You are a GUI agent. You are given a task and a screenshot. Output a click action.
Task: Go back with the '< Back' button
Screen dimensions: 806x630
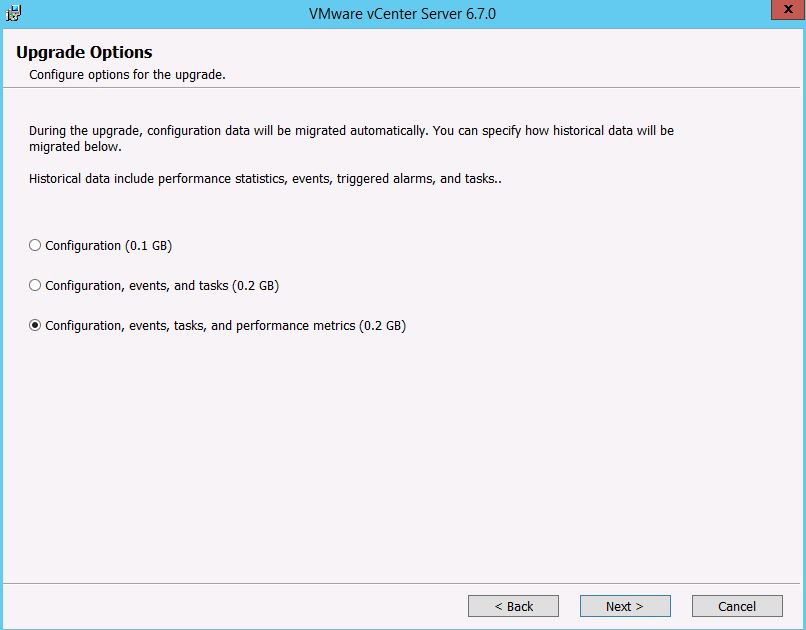click(x=514, y=606)
